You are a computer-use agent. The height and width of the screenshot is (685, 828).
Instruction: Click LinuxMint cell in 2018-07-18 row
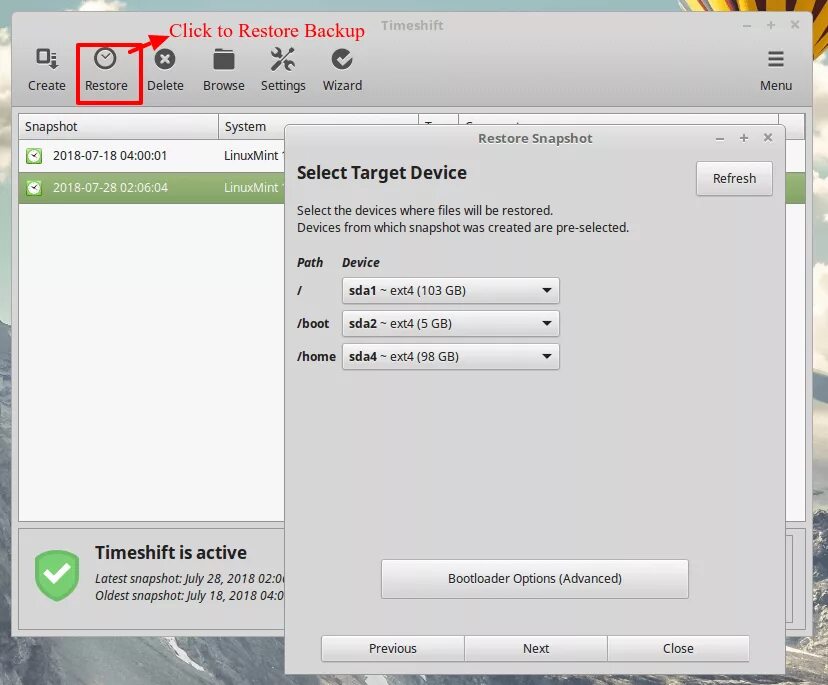pyautogui.click(x=253, y=156)
